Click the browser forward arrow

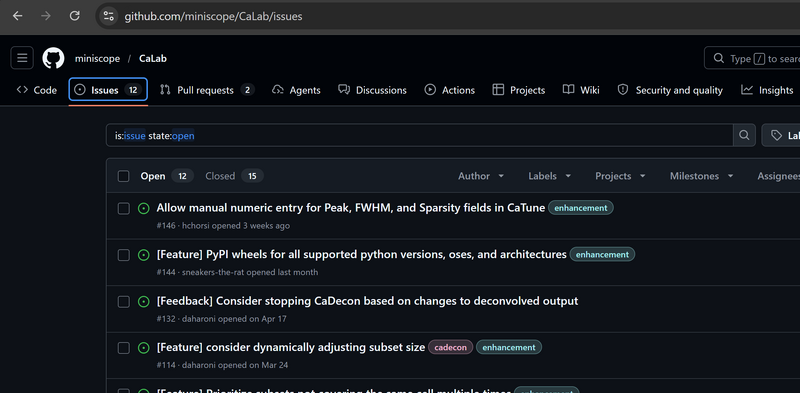[46, 16]
